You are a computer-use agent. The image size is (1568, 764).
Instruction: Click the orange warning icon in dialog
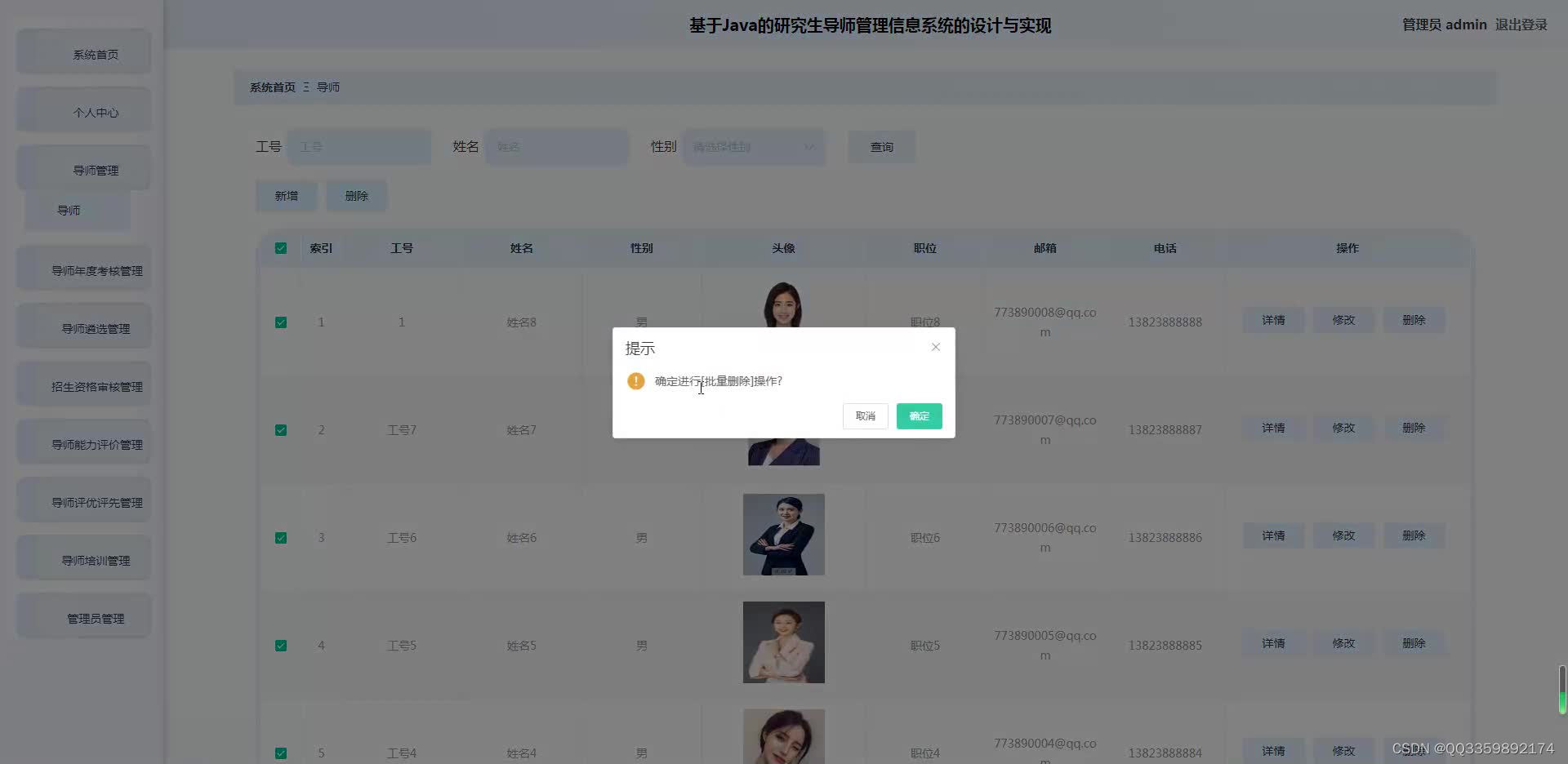tap(635, 381)
